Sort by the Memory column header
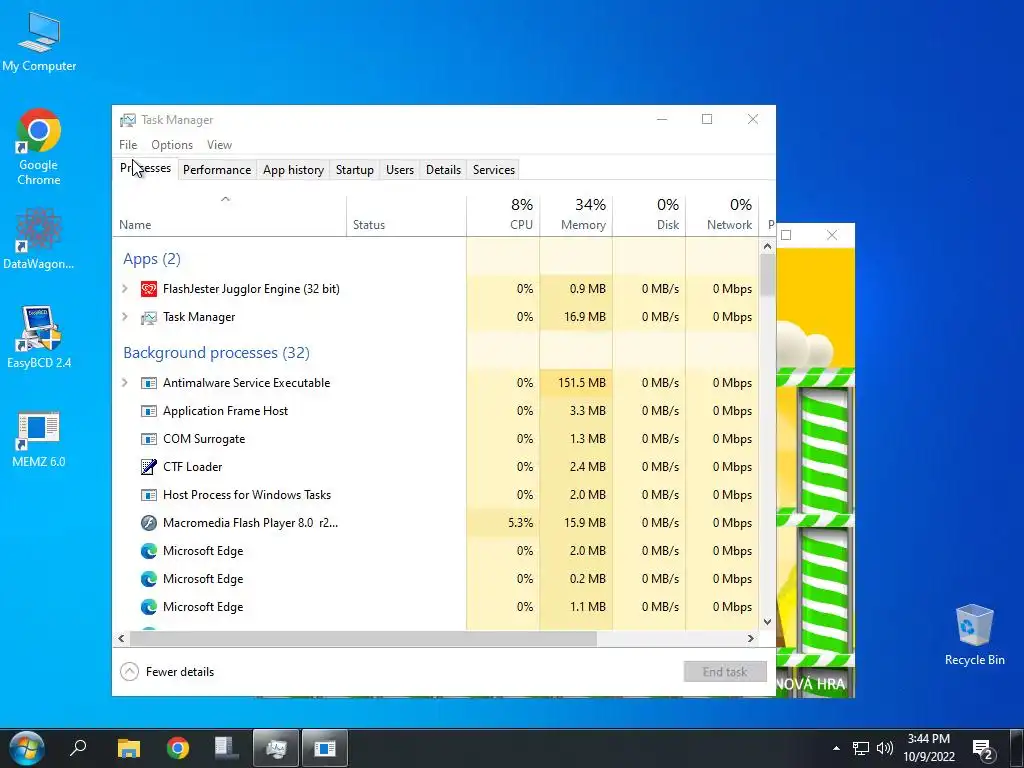 click(576, 216)
